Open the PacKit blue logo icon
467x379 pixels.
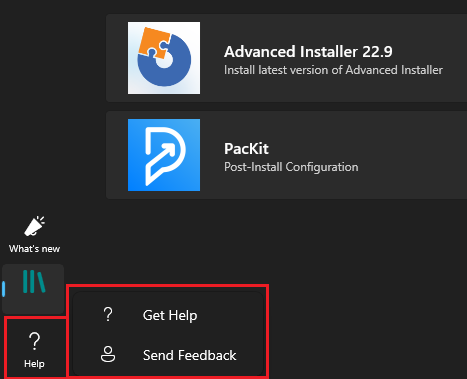(x=164, y=155)
